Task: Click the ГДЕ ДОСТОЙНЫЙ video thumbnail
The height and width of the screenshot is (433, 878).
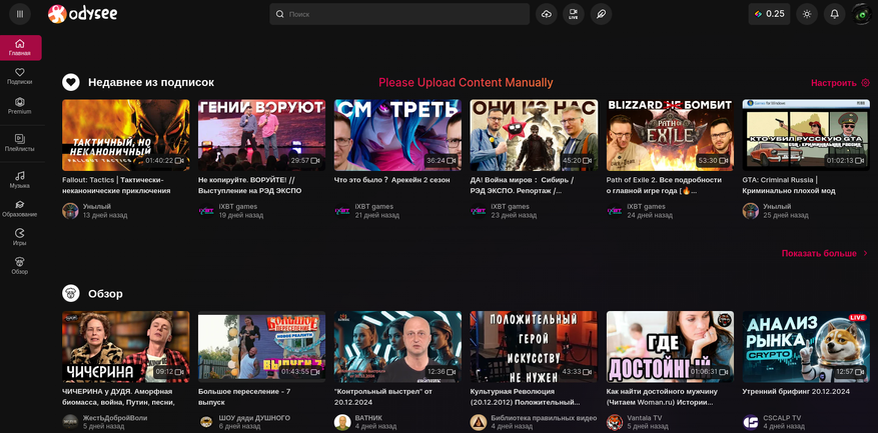Action: tap(670, 347)
